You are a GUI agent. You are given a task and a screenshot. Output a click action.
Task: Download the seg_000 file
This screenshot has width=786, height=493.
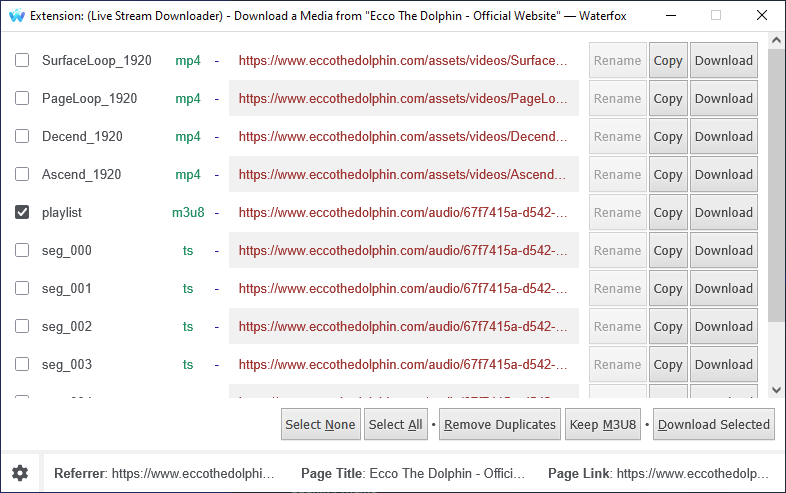point(723,250)
